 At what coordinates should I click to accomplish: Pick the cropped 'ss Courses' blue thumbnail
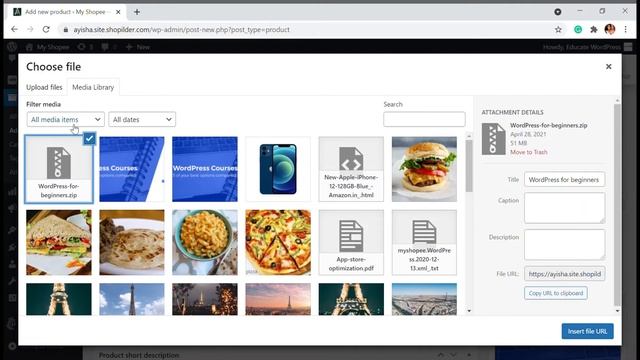pos(132,169)
